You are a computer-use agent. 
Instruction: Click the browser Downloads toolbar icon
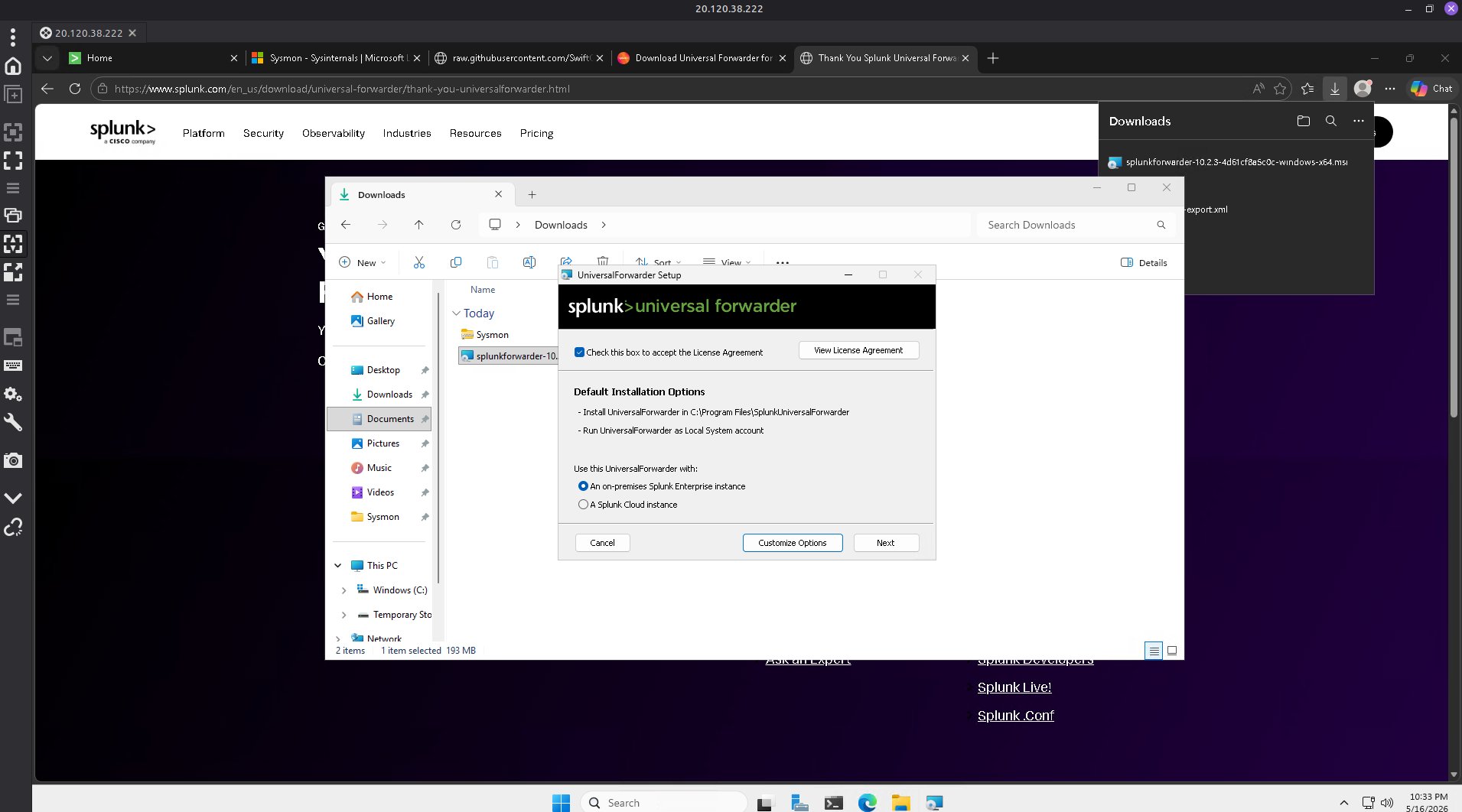1334,89
